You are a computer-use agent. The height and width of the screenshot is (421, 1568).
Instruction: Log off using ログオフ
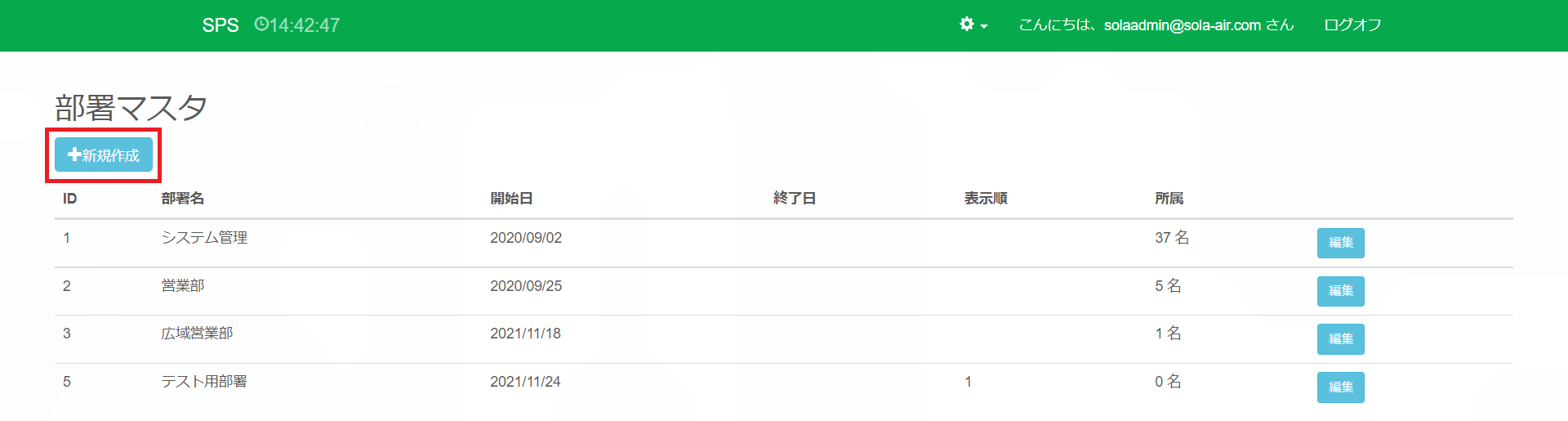pos(1352,25)
